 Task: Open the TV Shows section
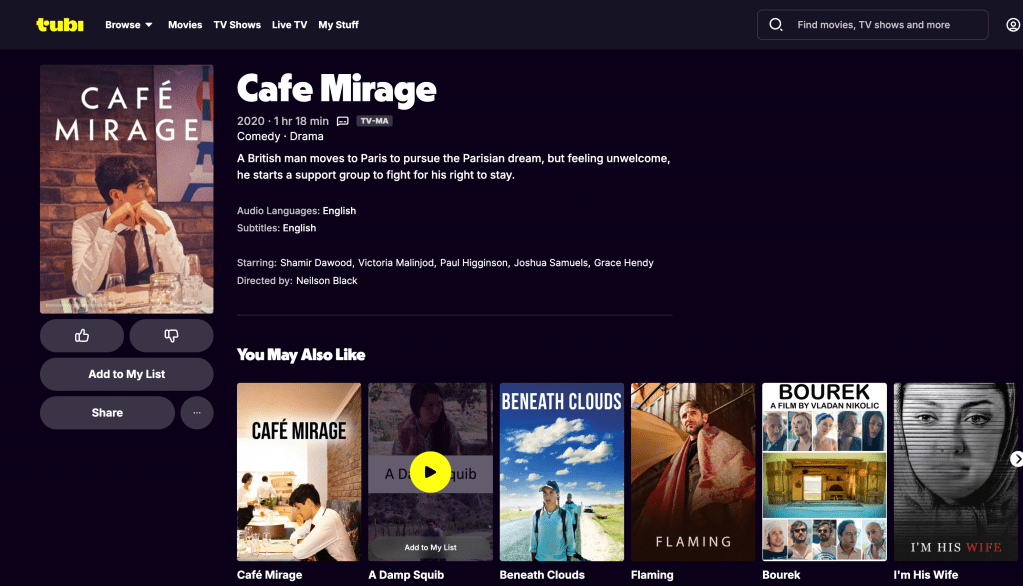tap(237, 25)
